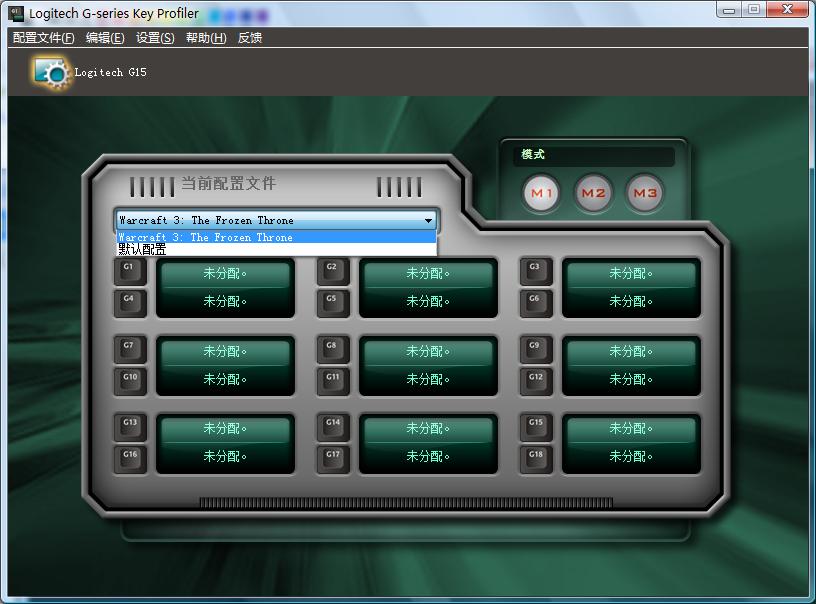Click the G4 未分配 assignment slot
Viewport: 816px width, 604px height.
tap(225, 301)
